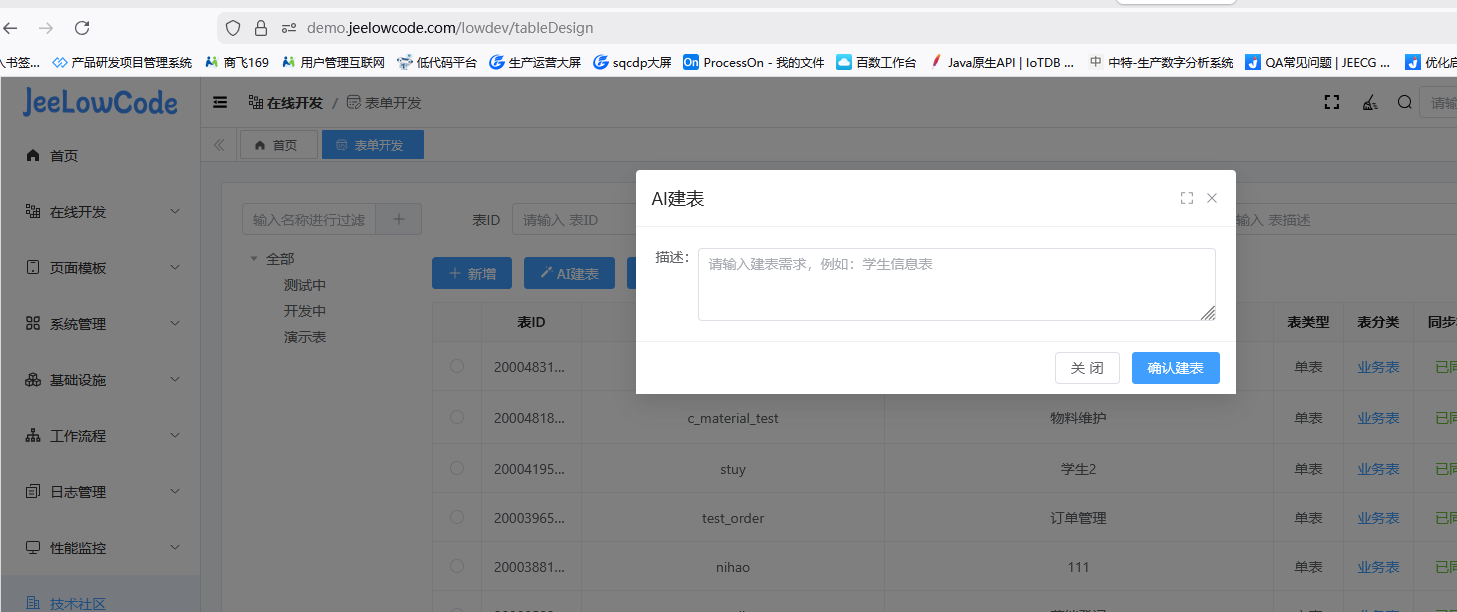Screen dimensions: 1457x612
Task: Select radio button for stuy row
Action: tap(457, 468)
